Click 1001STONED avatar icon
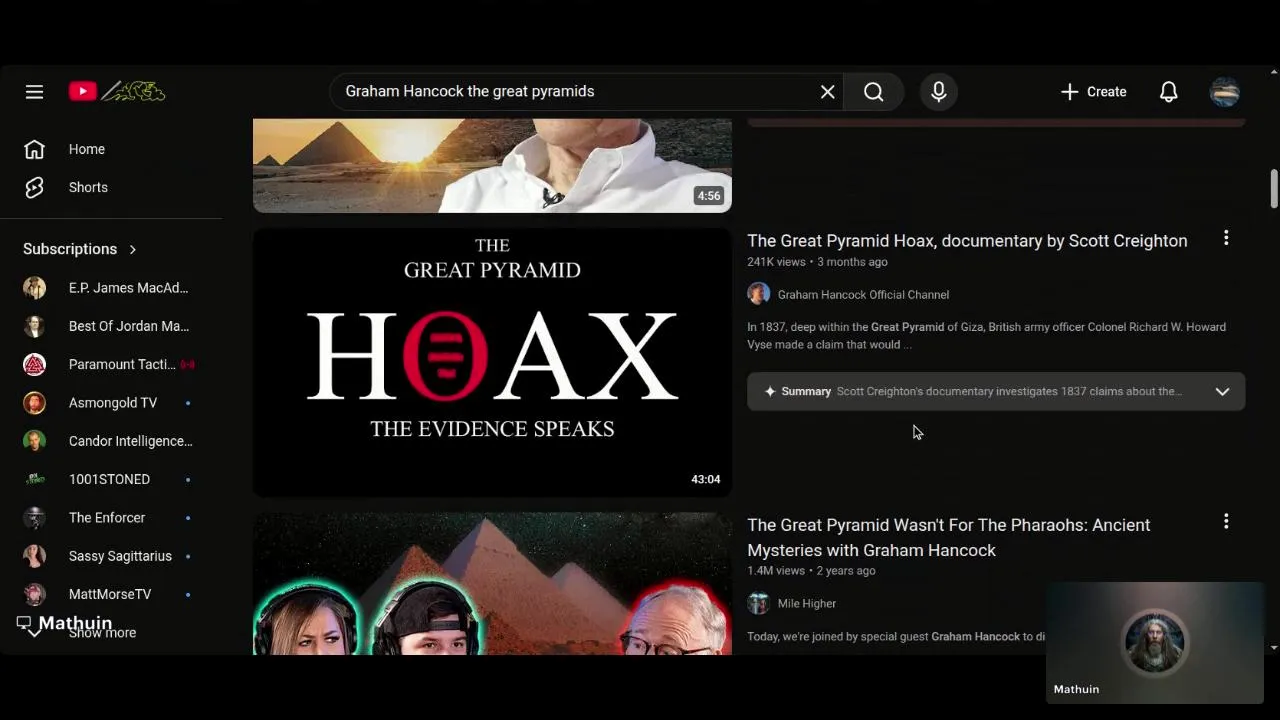 [x=34, y=479]
